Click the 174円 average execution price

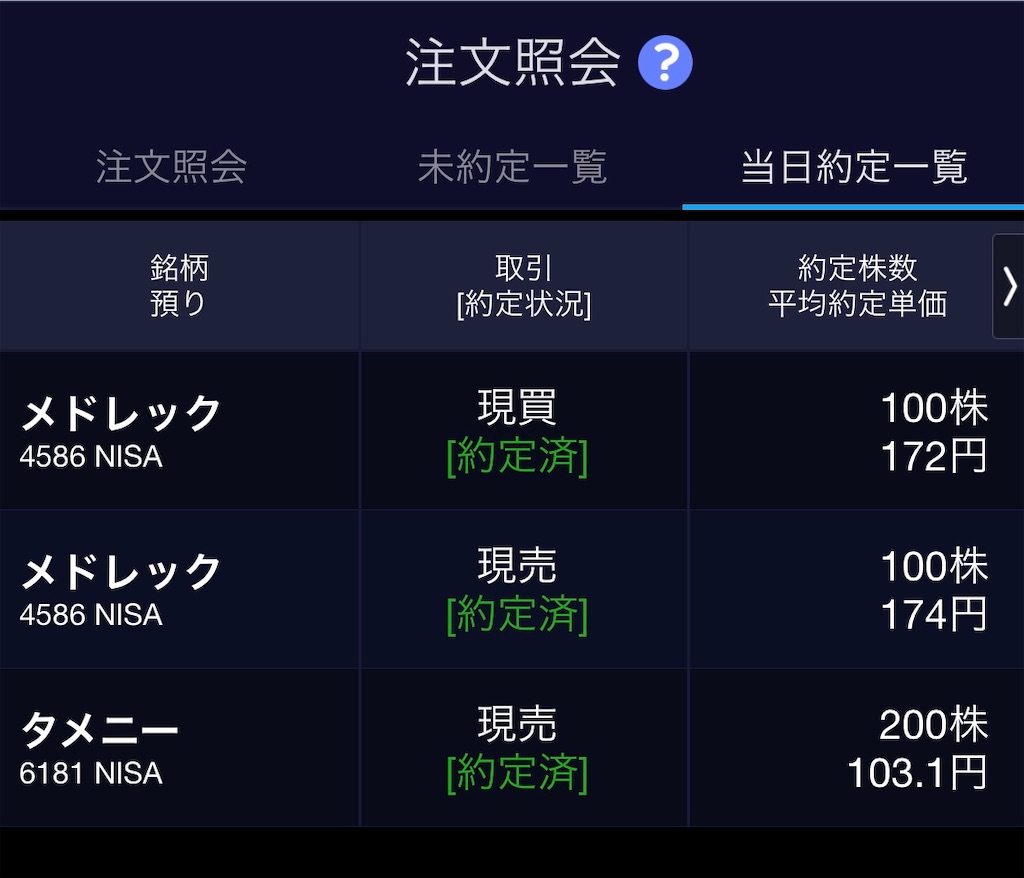click(x=934, y=617)
